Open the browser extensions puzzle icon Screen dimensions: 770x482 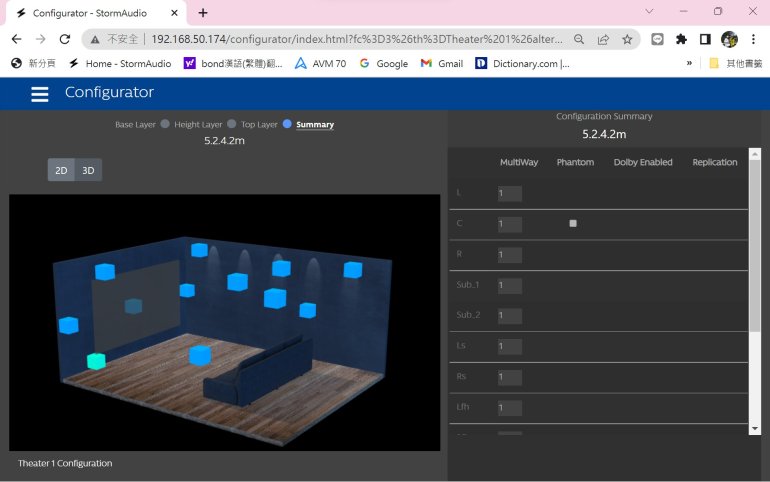(x=682, y=39)
